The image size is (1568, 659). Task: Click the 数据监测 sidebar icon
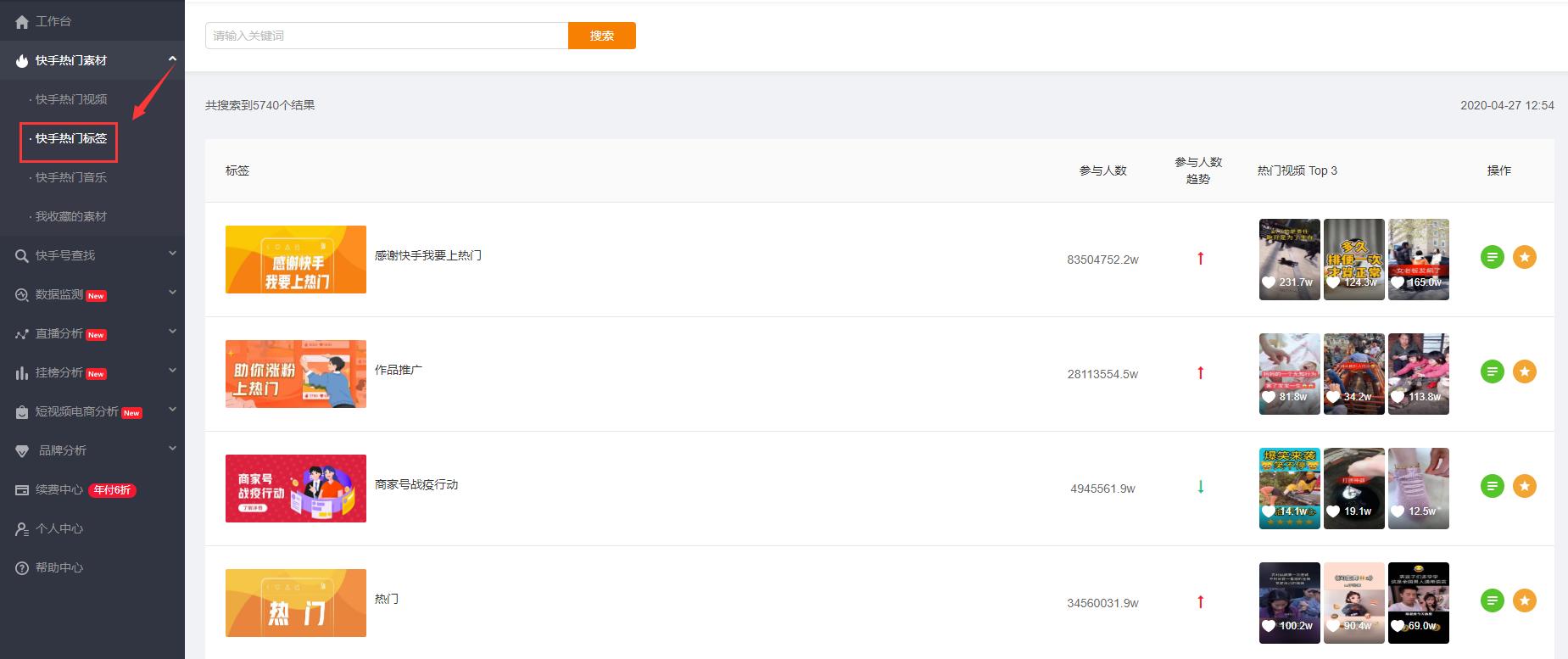pos(22,295)
